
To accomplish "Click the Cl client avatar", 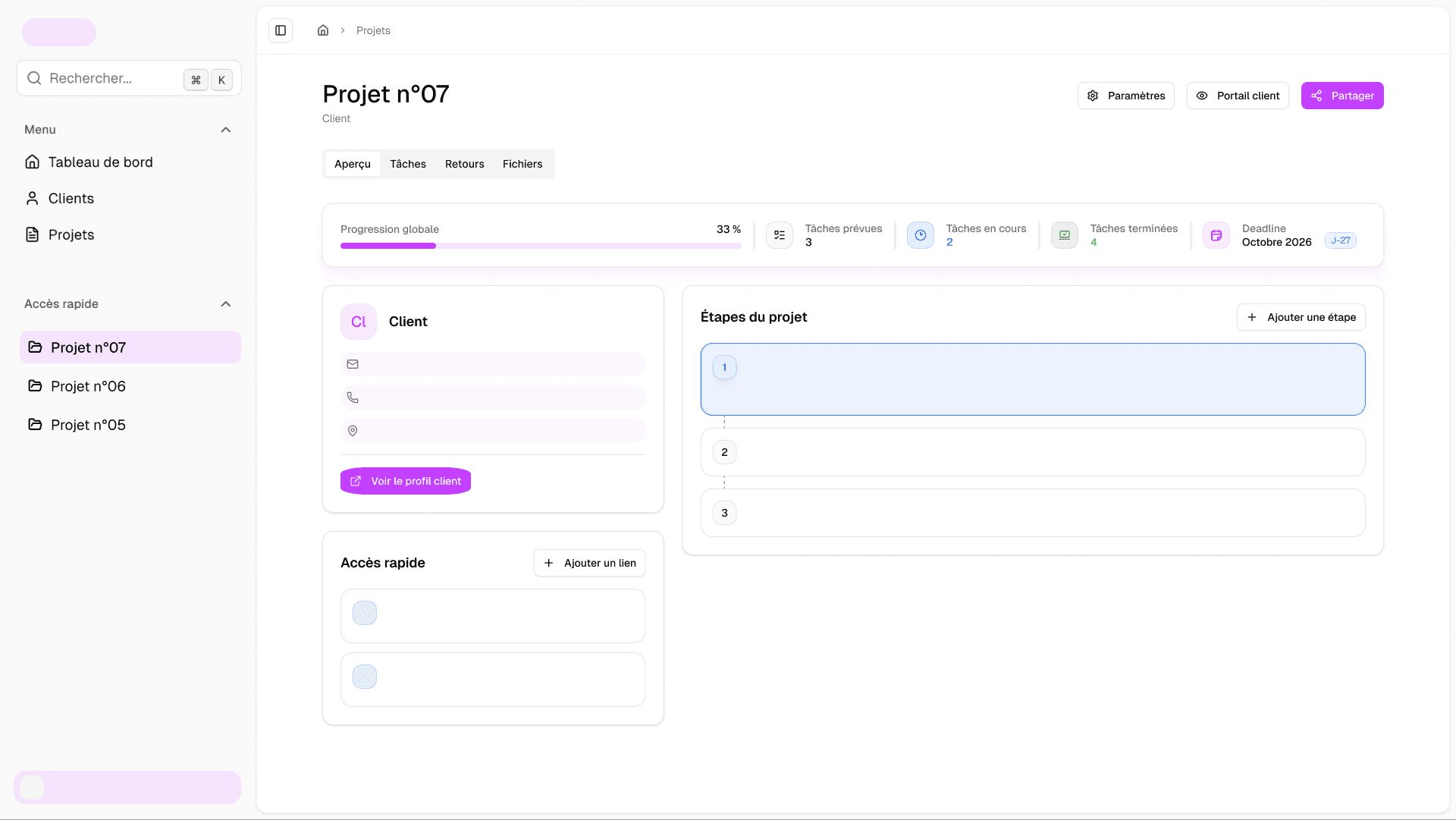I will (359, 322).
